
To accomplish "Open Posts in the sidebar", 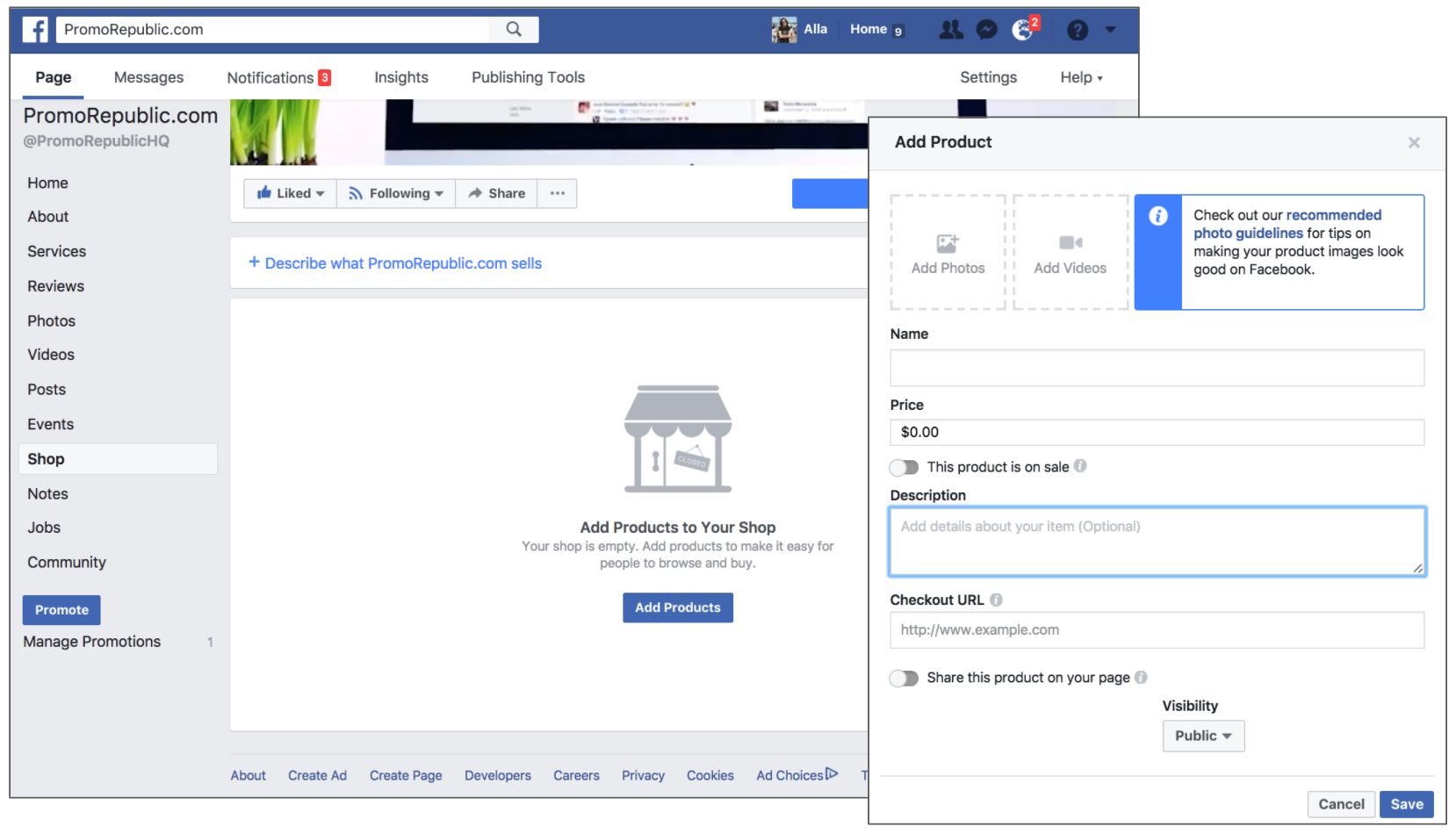I will 47,389.
